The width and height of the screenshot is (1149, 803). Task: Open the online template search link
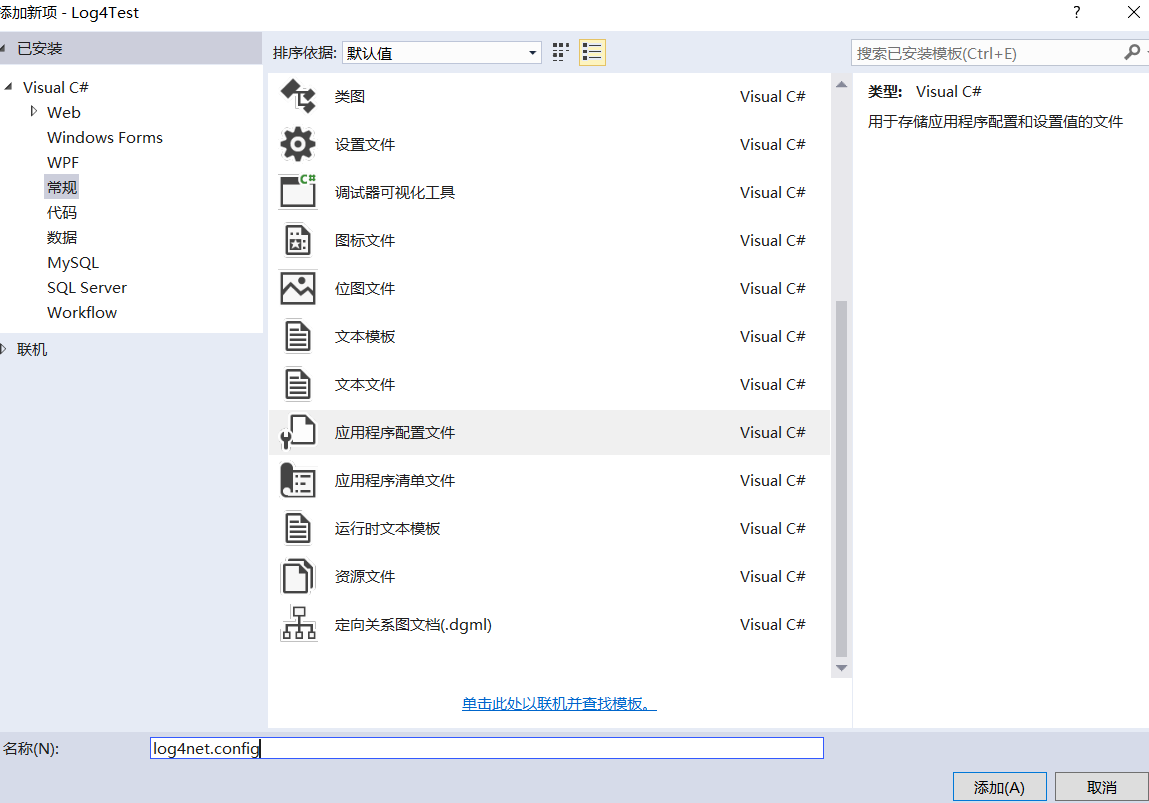(558, 704)
